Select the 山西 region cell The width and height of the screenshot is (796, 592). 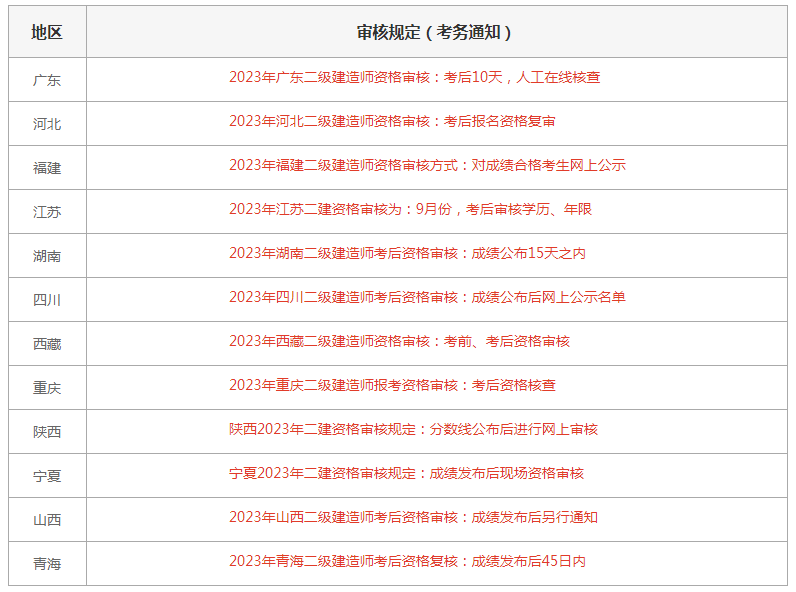coord(47,520)
